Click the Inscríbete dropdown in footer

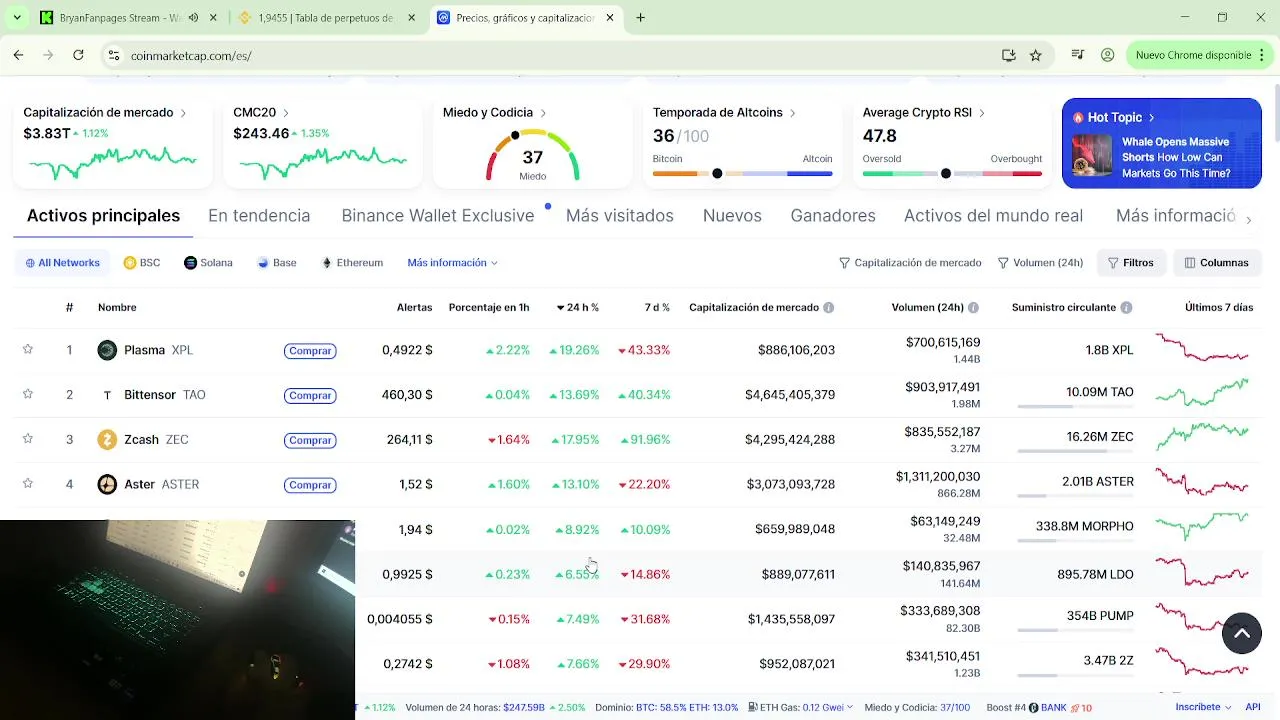(x=1204, y=707)
